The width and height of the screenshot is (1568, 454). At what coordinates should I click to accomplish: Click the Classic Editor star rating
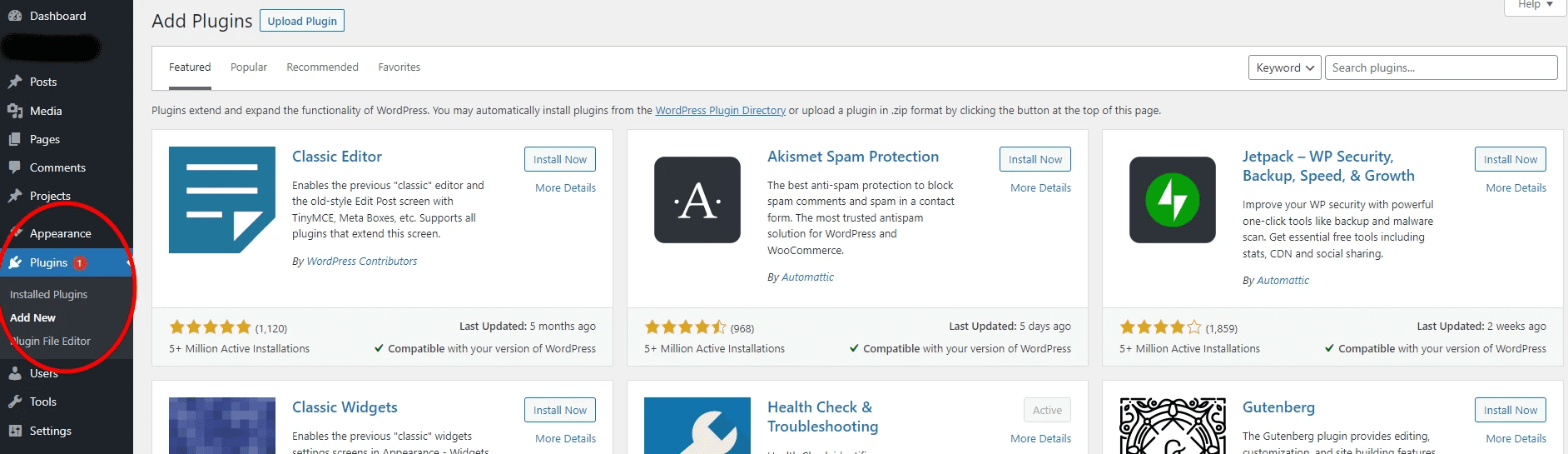210,327
